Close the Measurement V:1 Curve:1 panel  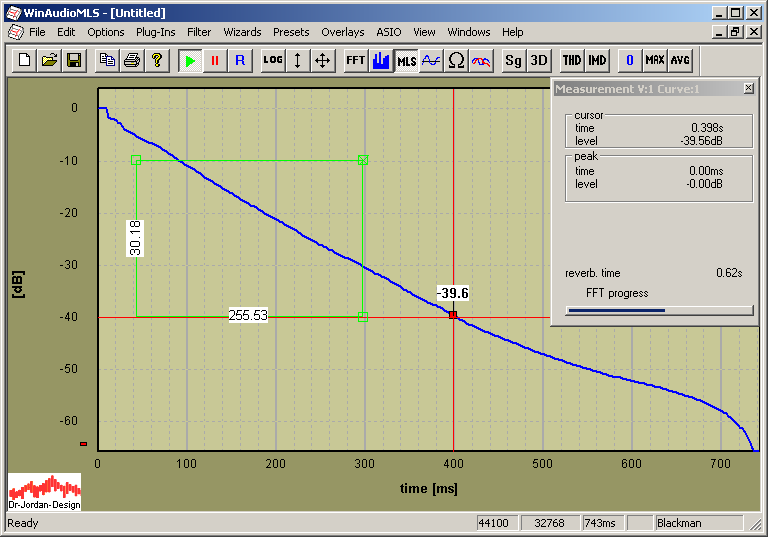pyautogui.click(x=749, y=89)
